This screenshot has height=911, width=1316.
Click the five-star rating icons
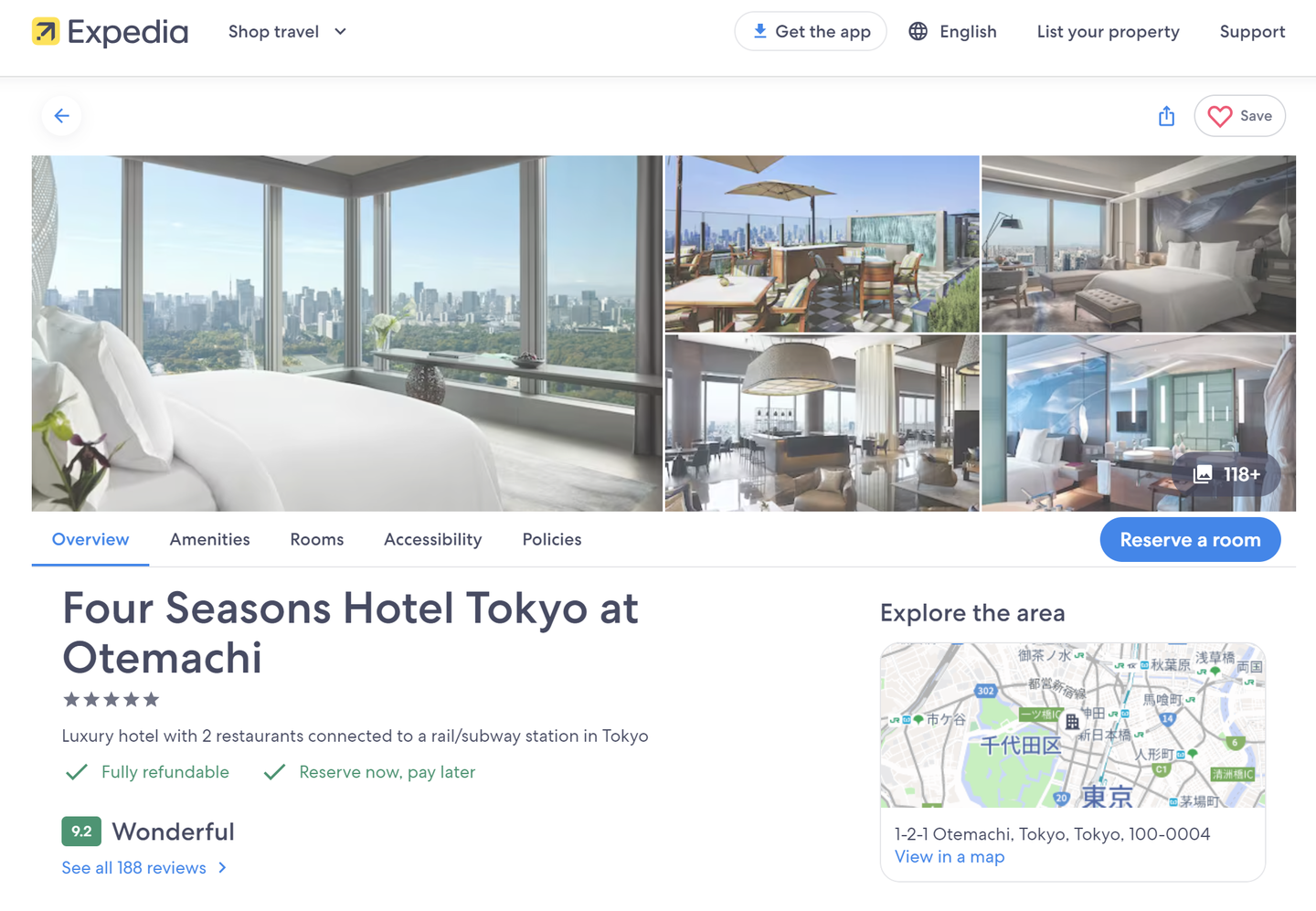click(x=111, y=700)
